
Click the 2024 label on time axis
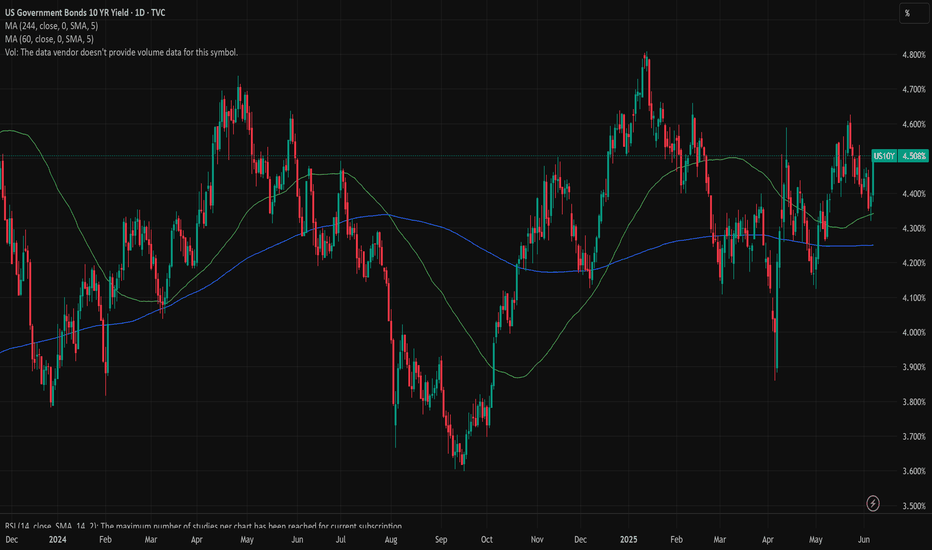point(58,540)
